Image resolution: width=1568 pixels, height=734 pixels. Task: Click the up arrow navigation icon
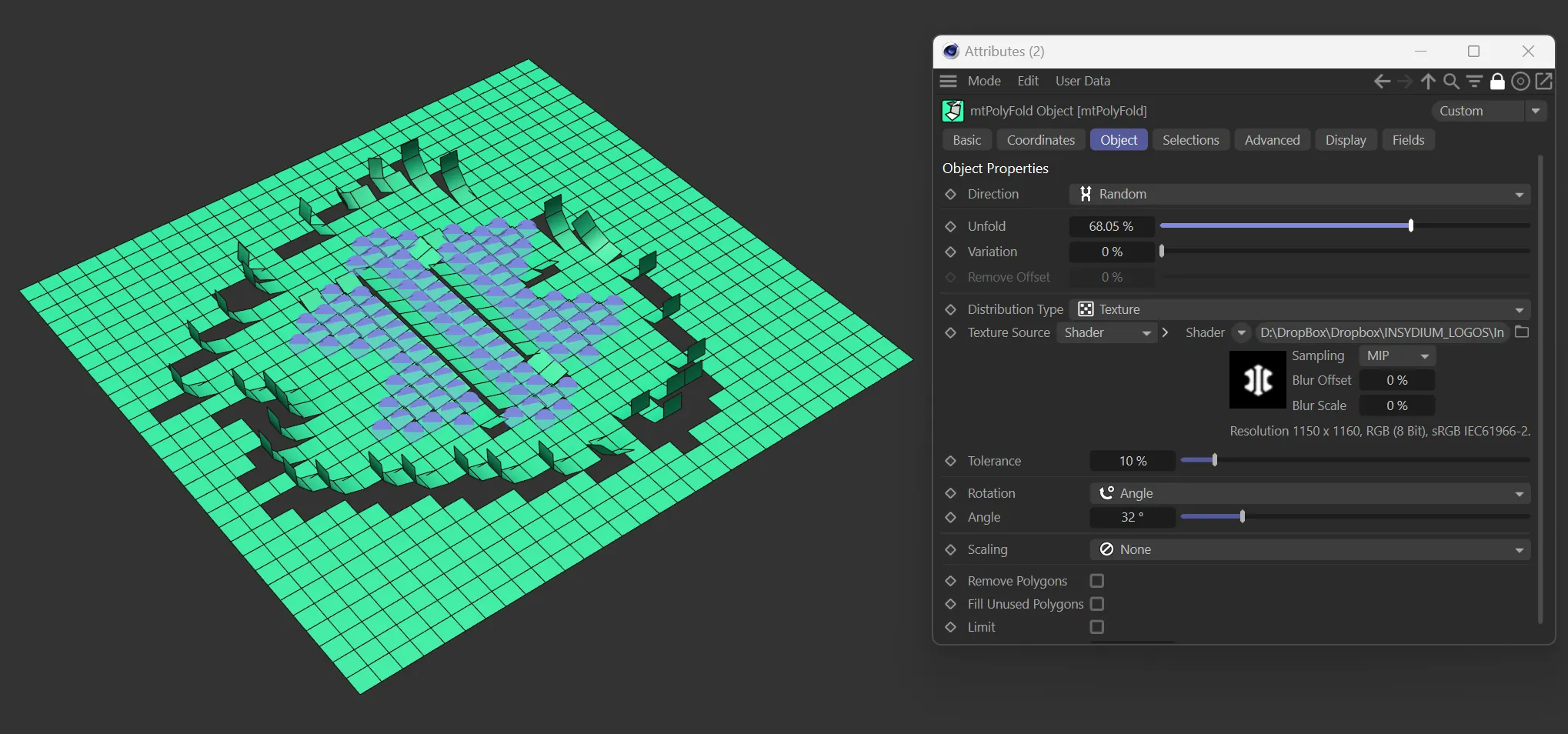(x=1428, y=82)
